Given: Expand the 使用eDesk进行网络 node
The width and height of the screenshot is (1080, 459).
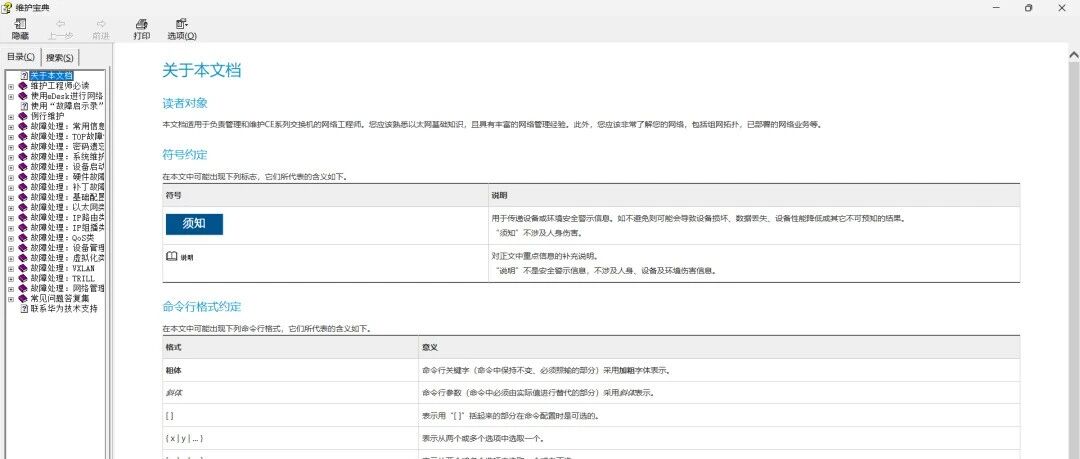Looking at the screenshot, I should pos(11,96).
